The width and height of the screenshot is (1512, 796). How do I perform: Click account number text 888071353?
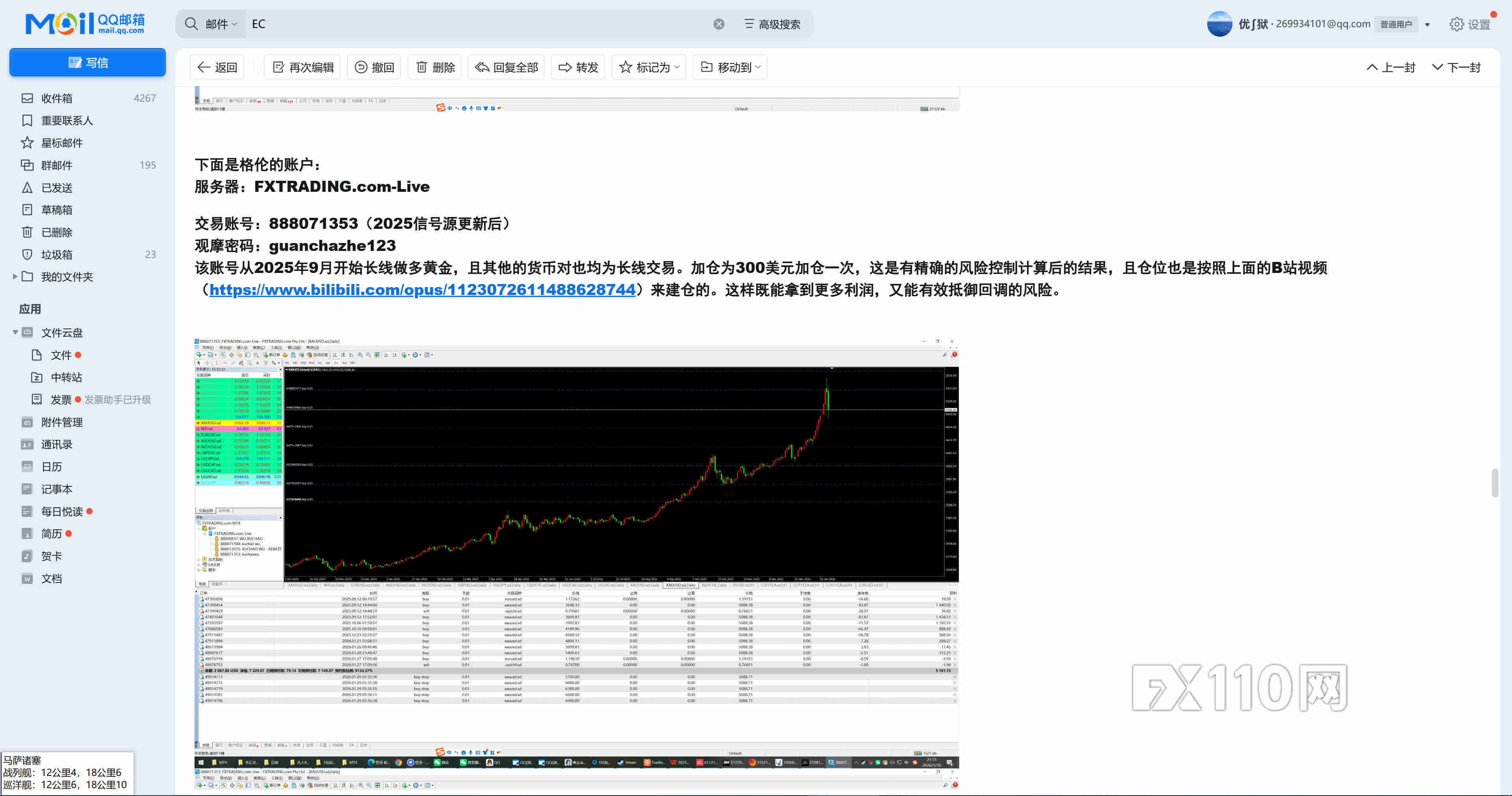click(313, 224)
